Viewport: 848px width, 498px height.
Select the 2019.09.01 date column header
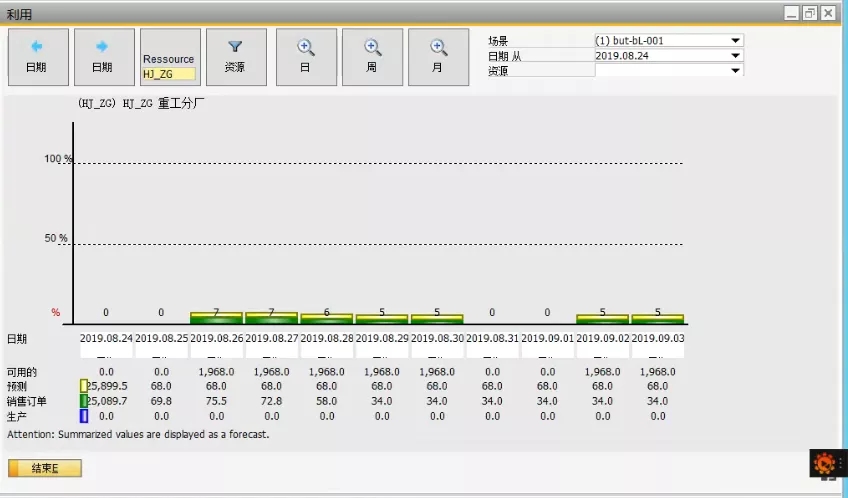(547, 338)
